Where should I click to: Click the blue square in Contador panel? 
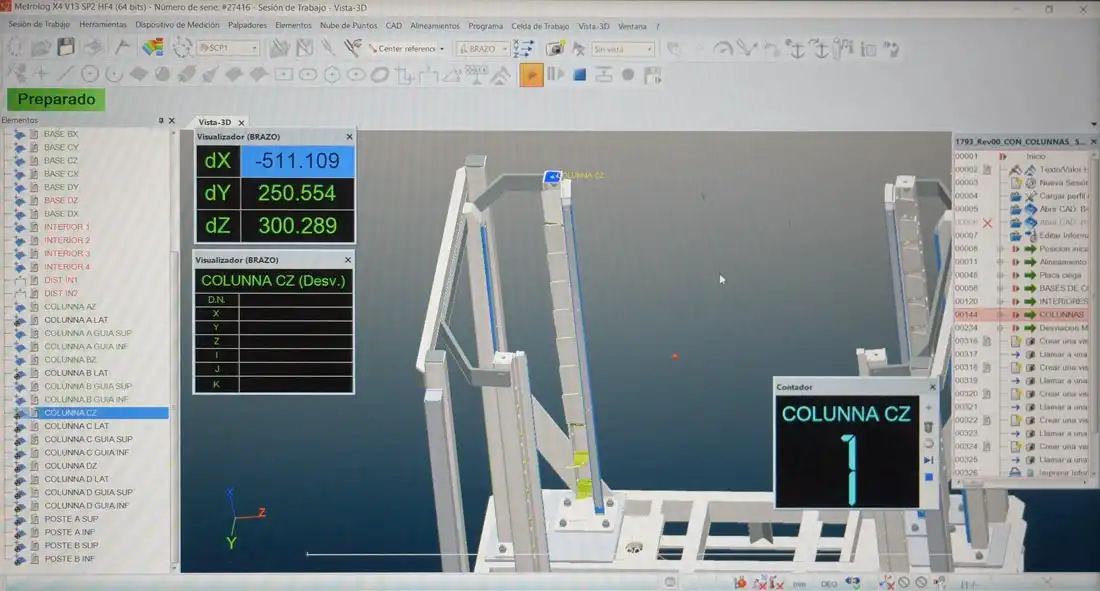coord(928,477)
